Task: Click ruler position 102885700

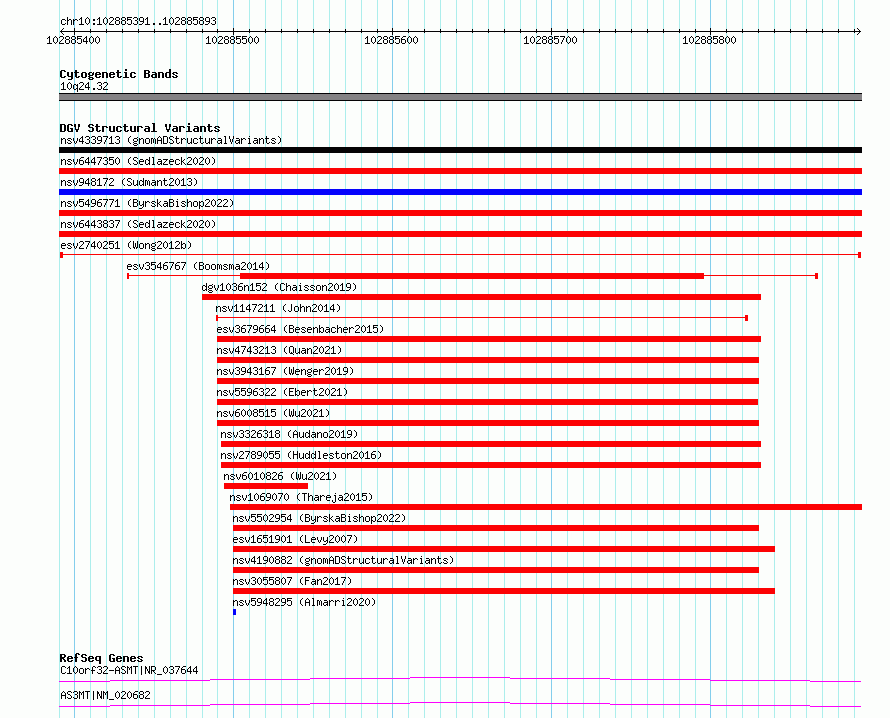Action: 550,40
